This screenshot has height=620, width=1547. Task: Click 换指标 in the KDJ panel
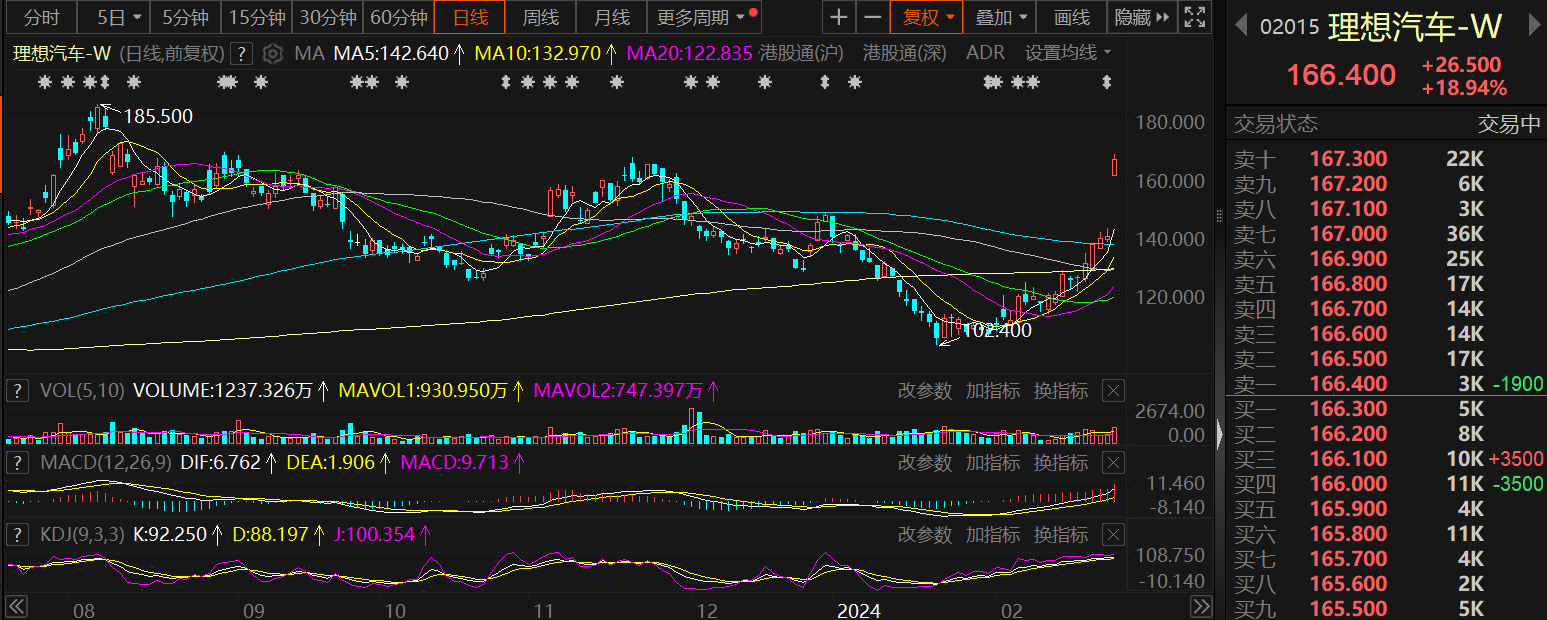click(x=1060, y=535)
